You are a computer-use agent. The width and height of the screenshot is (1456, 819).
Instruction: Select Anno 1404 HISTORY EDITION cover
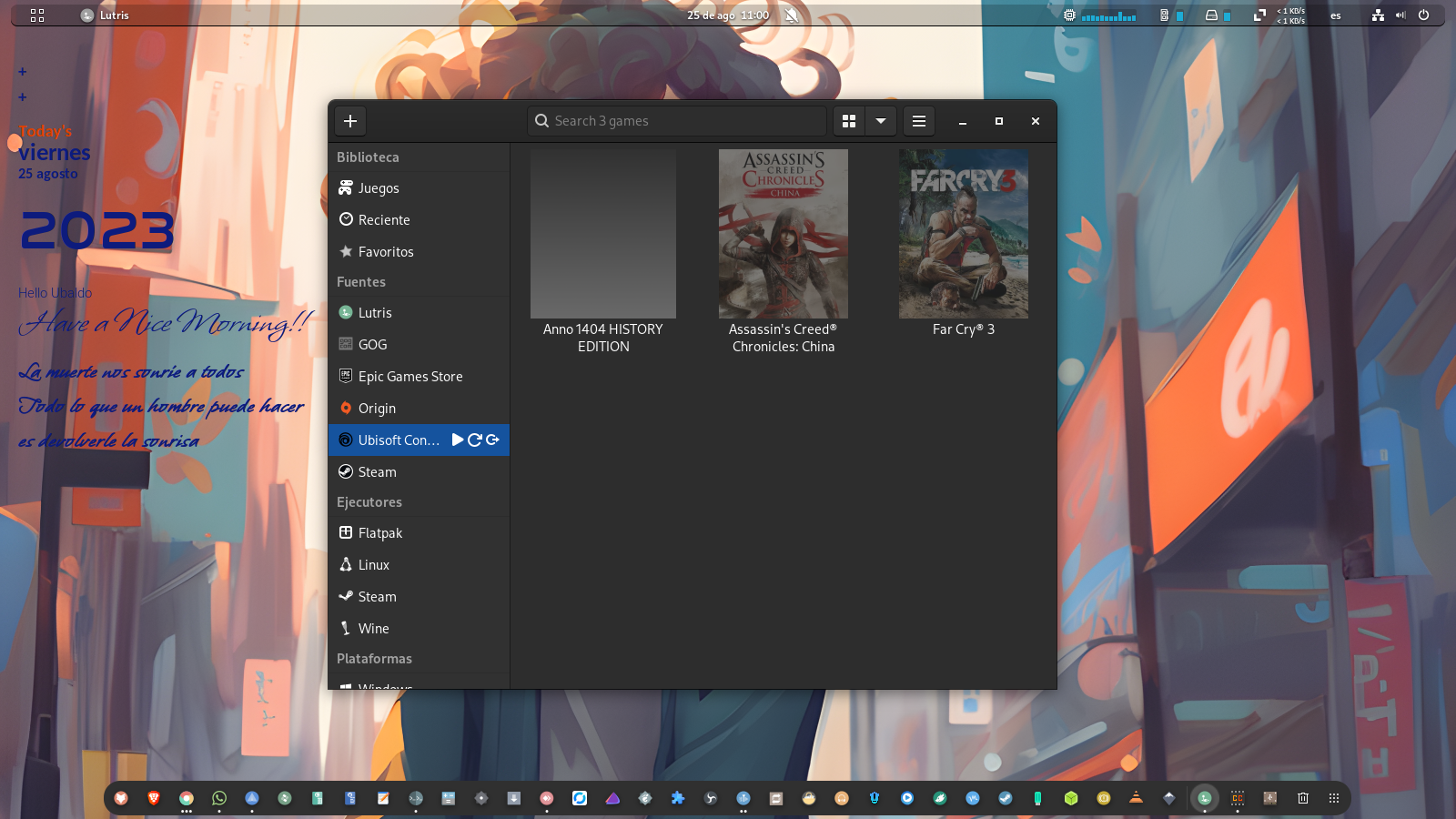[603, 234]
